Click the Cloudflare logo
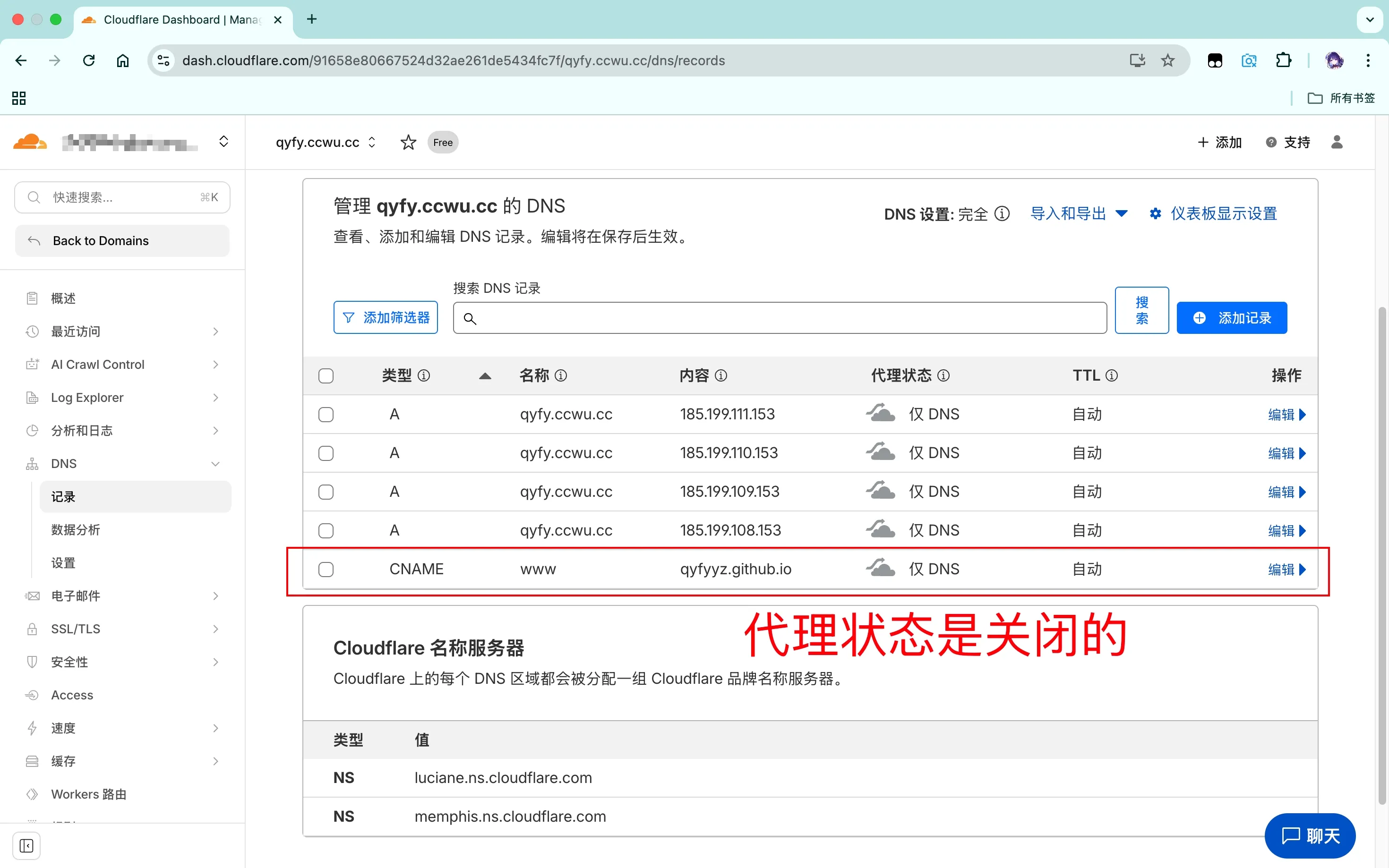This screenshot has height=868, width=1389. (x=30, y=142)
